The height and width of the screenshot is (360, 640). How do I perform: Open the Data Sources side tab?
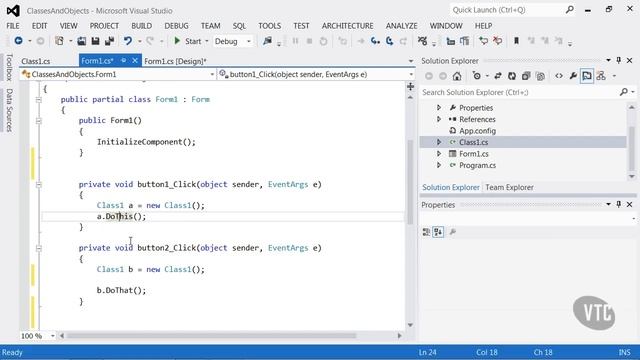click(x=9, y=110)
